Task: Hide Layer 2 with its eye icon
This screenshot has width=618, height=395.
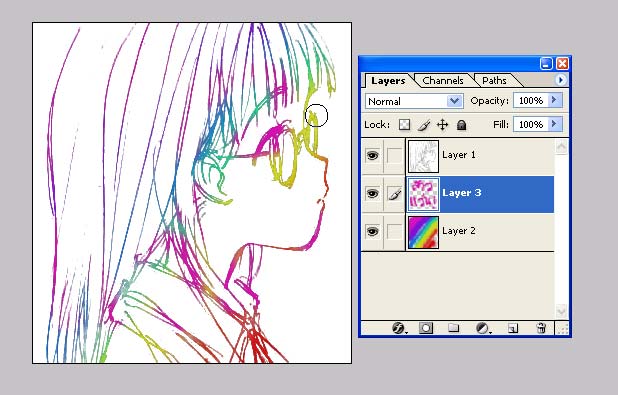Action: coord(372,231)
